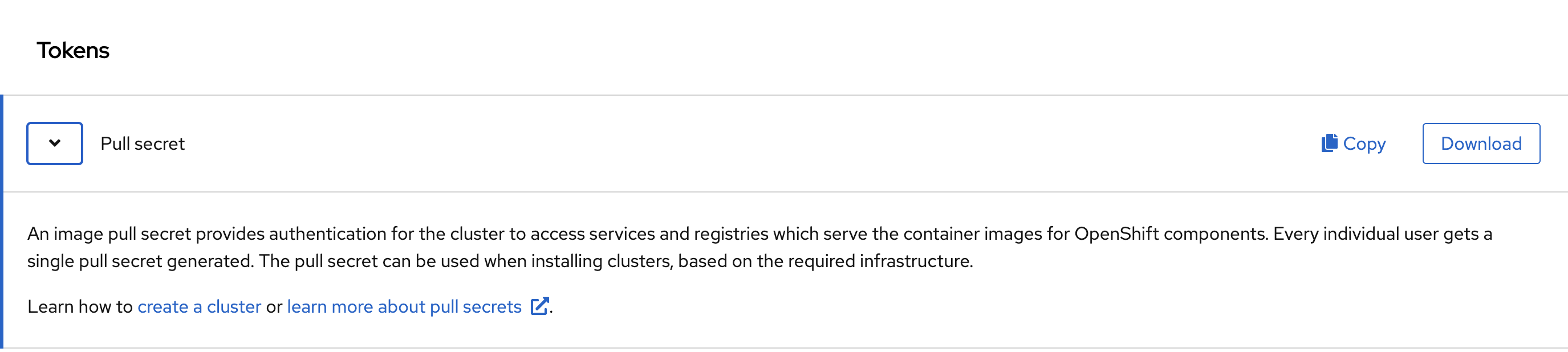This screenshot has height=352, width=1568.
Task: Select the Pull secret row title
Action: pyautogui.click(x=143, y=144)
